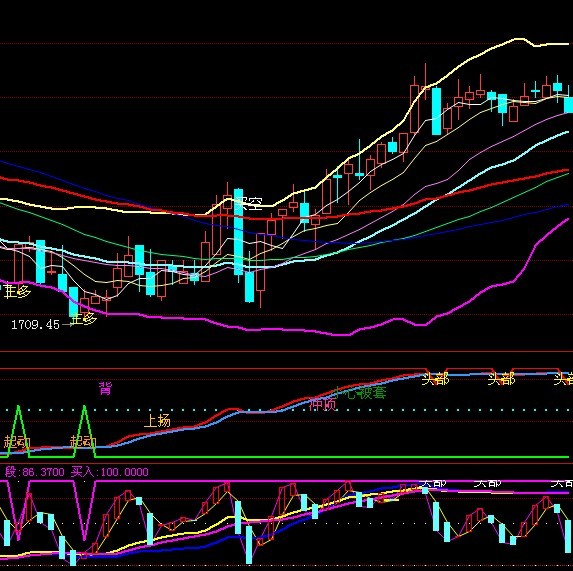Select the 买空 signal label on the chart
Screen dimensions: 573x571
(248, 203)
